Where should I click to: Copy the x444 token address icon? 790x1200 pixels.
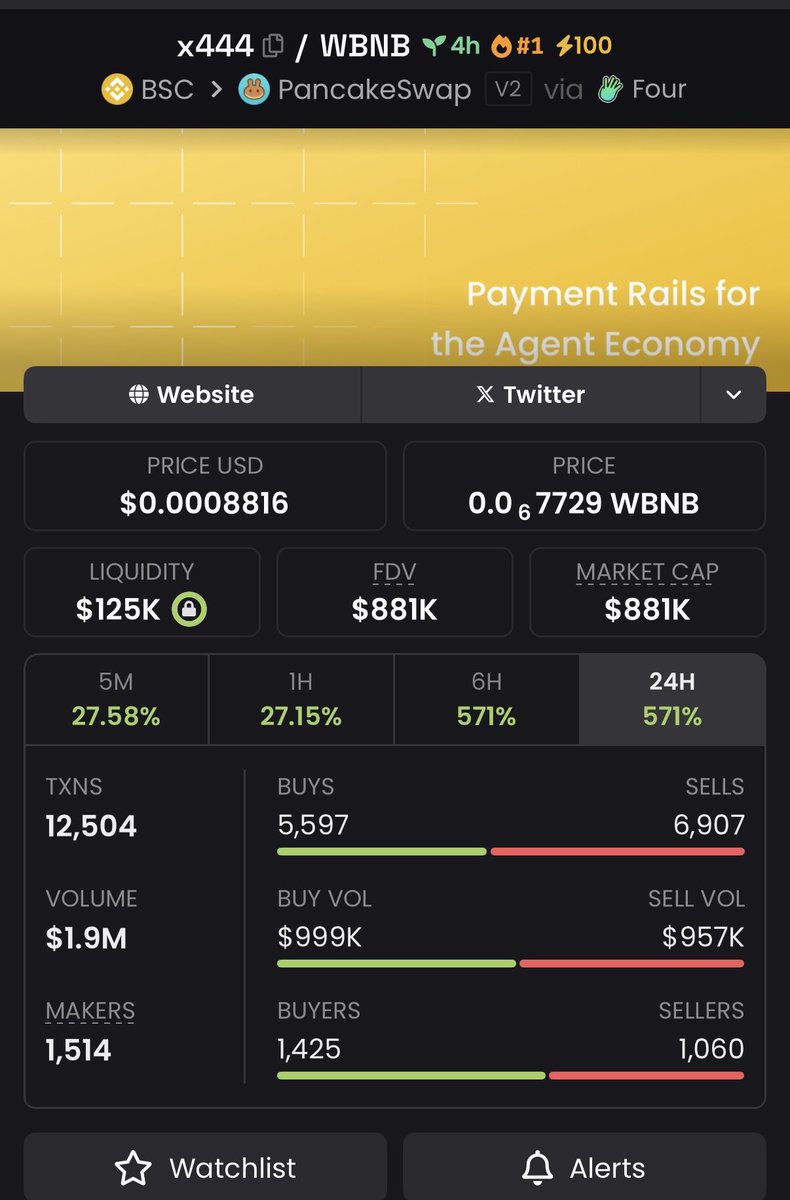pos(273,46)
